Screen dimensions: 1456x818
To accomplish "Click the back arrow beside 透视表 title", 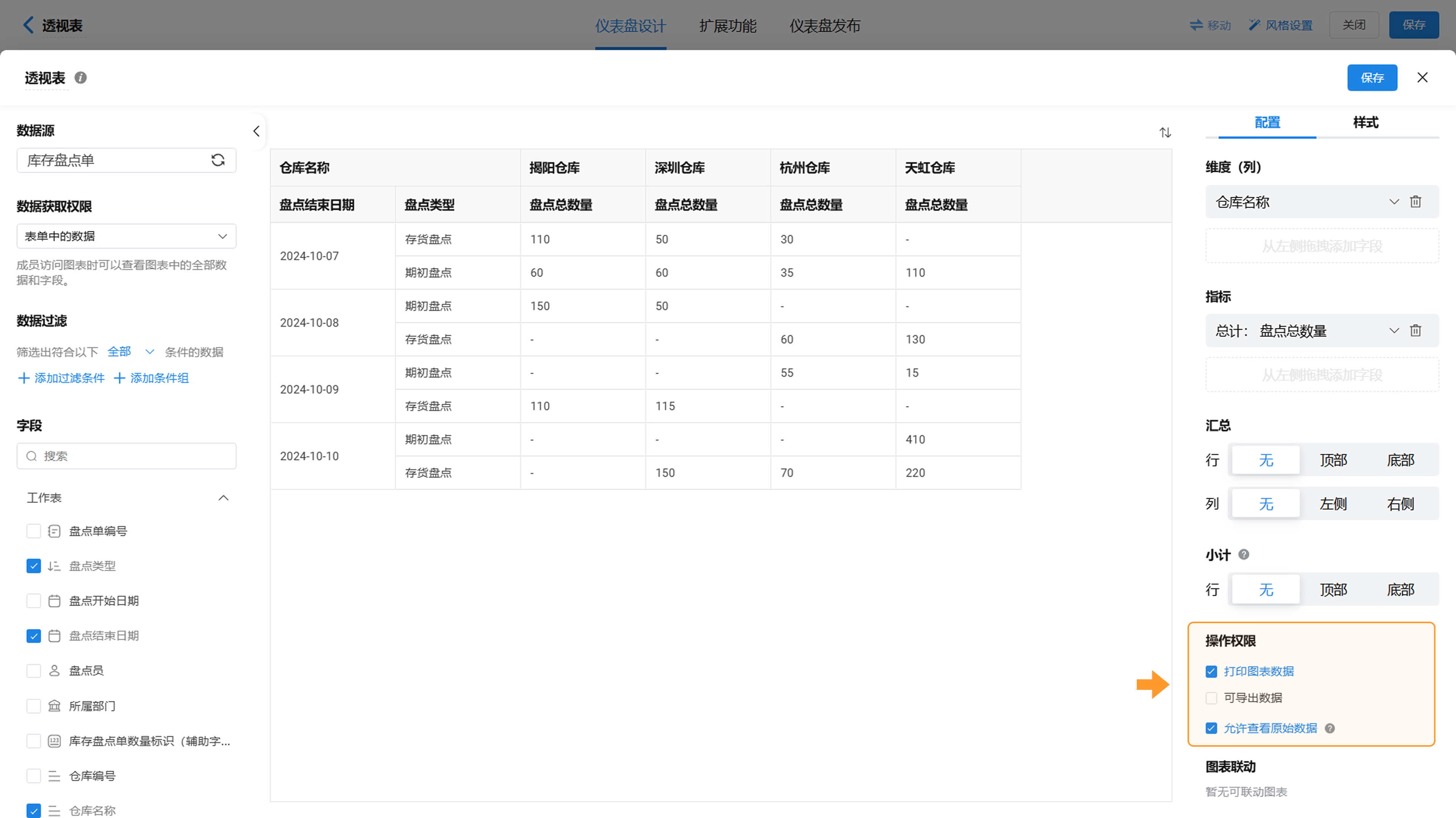I will coord(28,25).
